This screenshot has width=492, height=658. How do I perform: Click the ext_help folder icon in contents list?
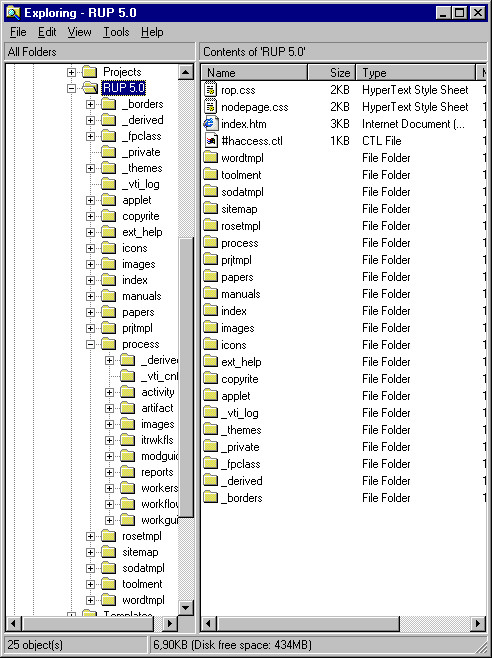pos(211,361)
